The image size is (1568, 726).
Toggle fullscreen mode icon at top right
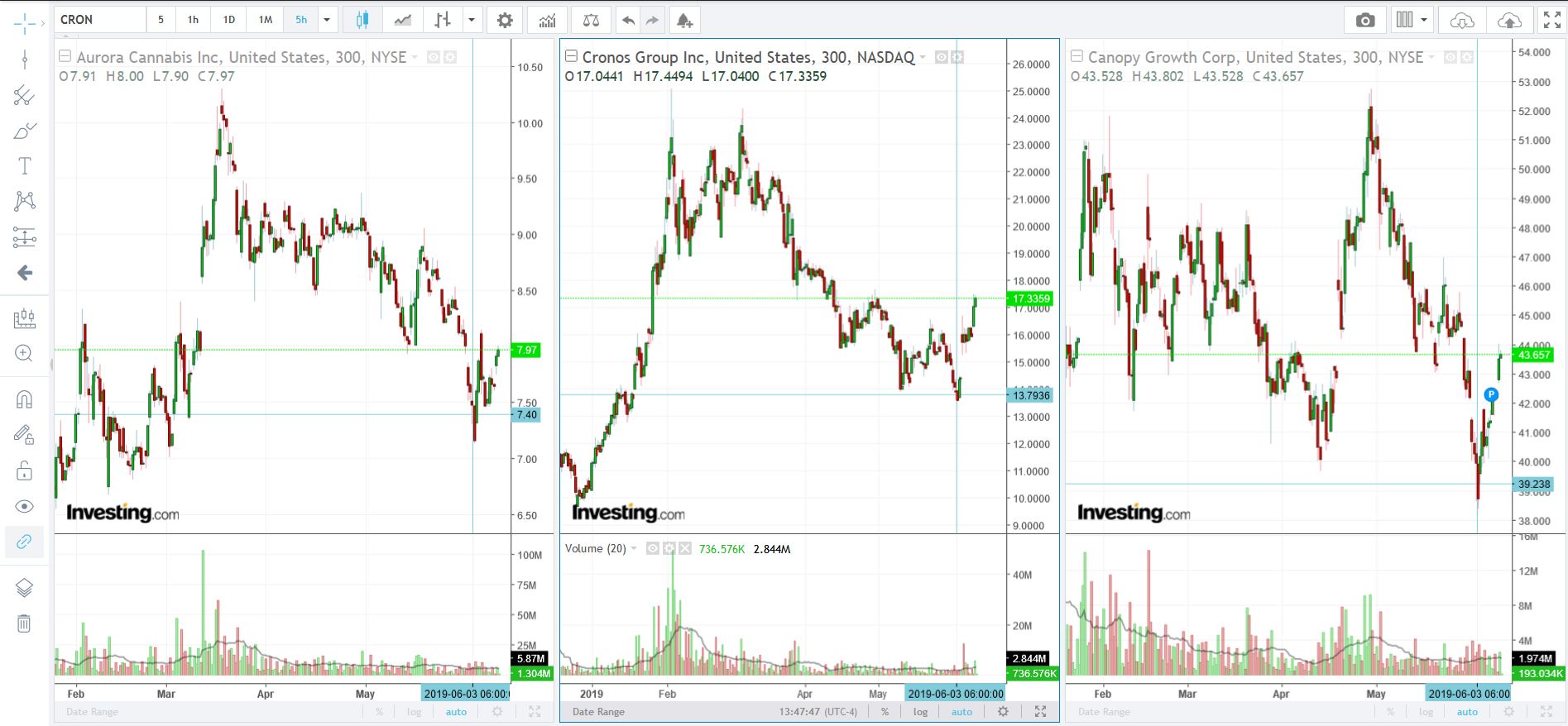pos(1552,20)
